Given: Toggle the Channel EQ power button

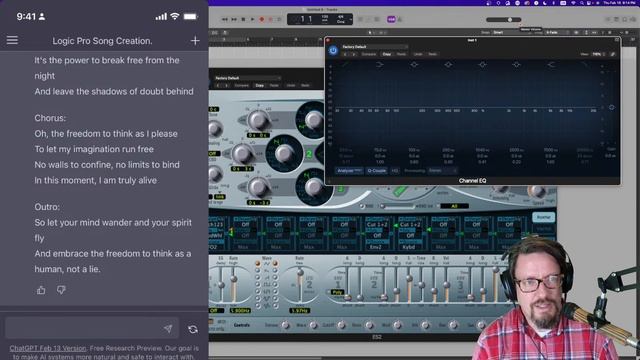Looking at the screenshot, I should (x=333, y=50).
